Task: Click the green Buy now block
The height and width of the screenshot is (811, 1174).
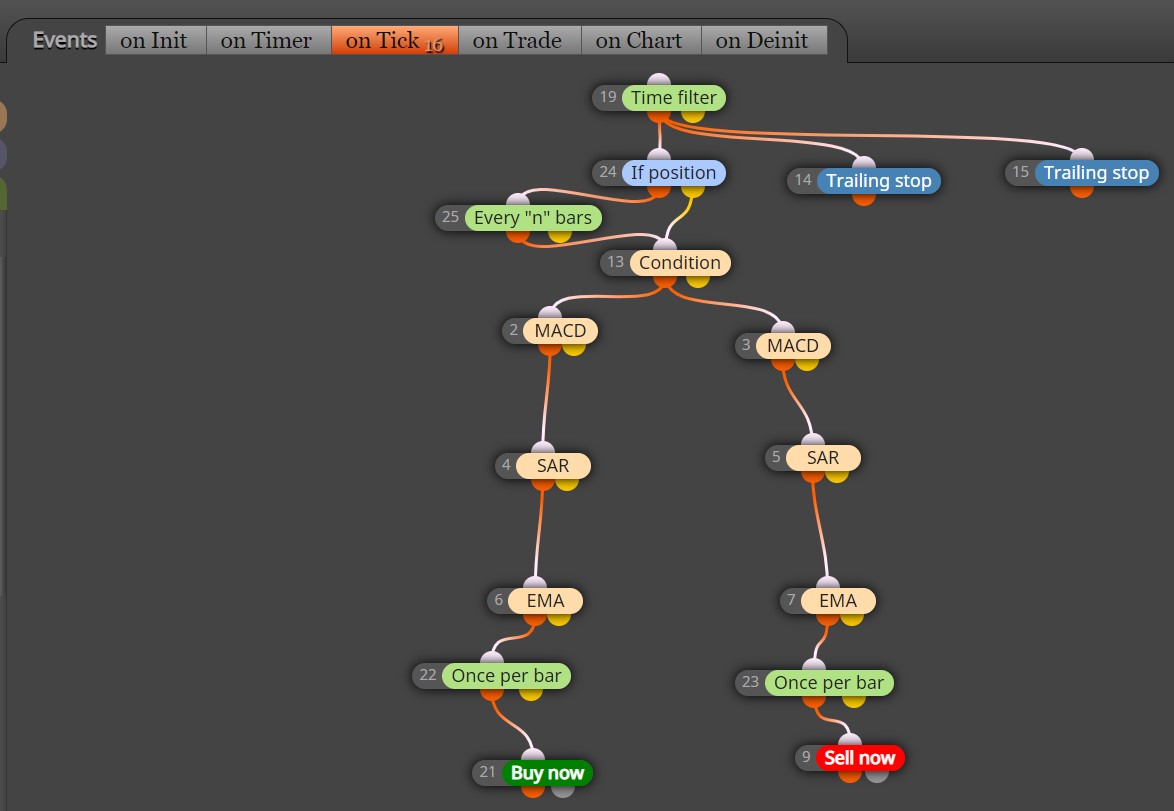Action: point(547,774)
